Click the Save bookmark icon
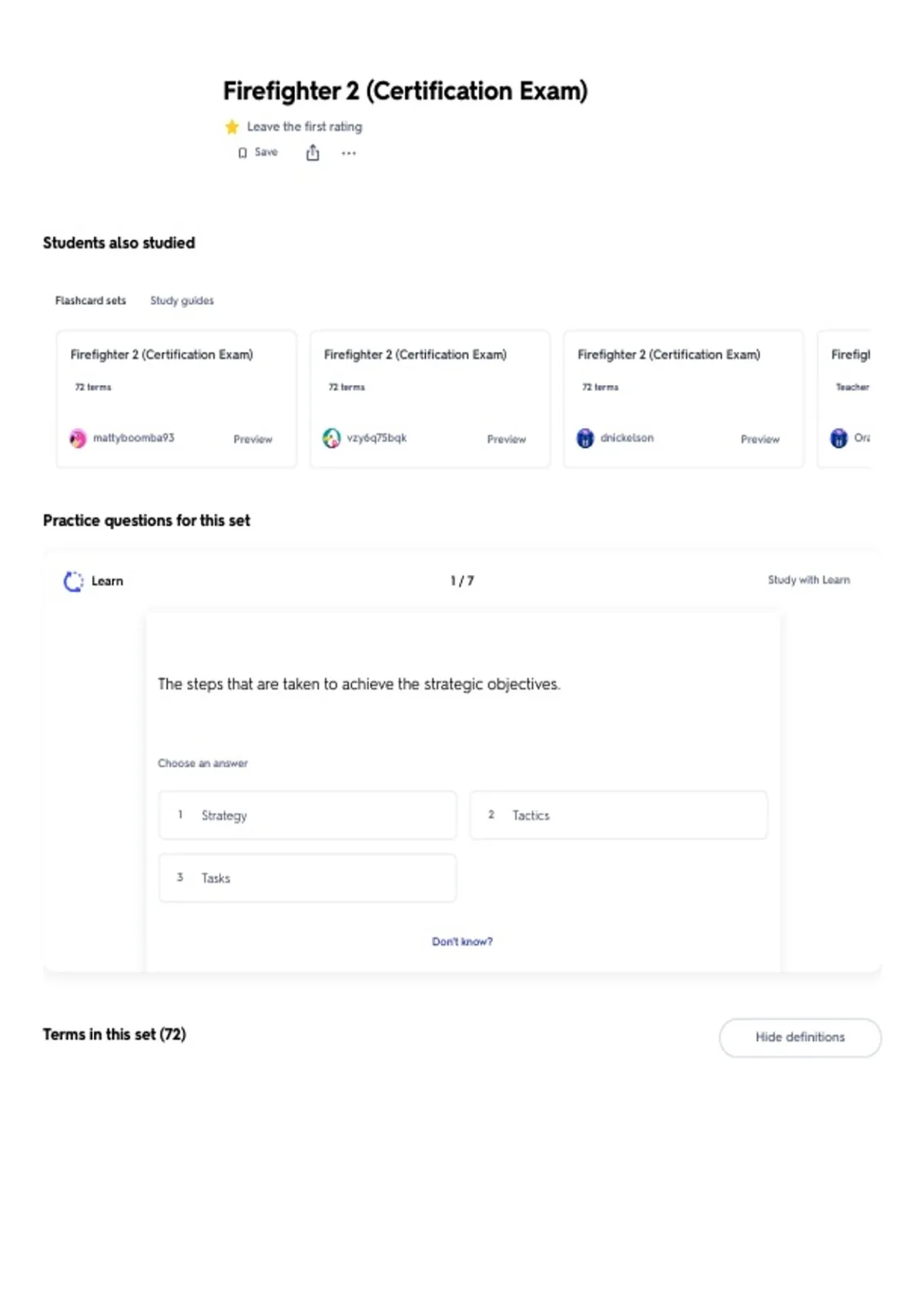 coord(243,152)
